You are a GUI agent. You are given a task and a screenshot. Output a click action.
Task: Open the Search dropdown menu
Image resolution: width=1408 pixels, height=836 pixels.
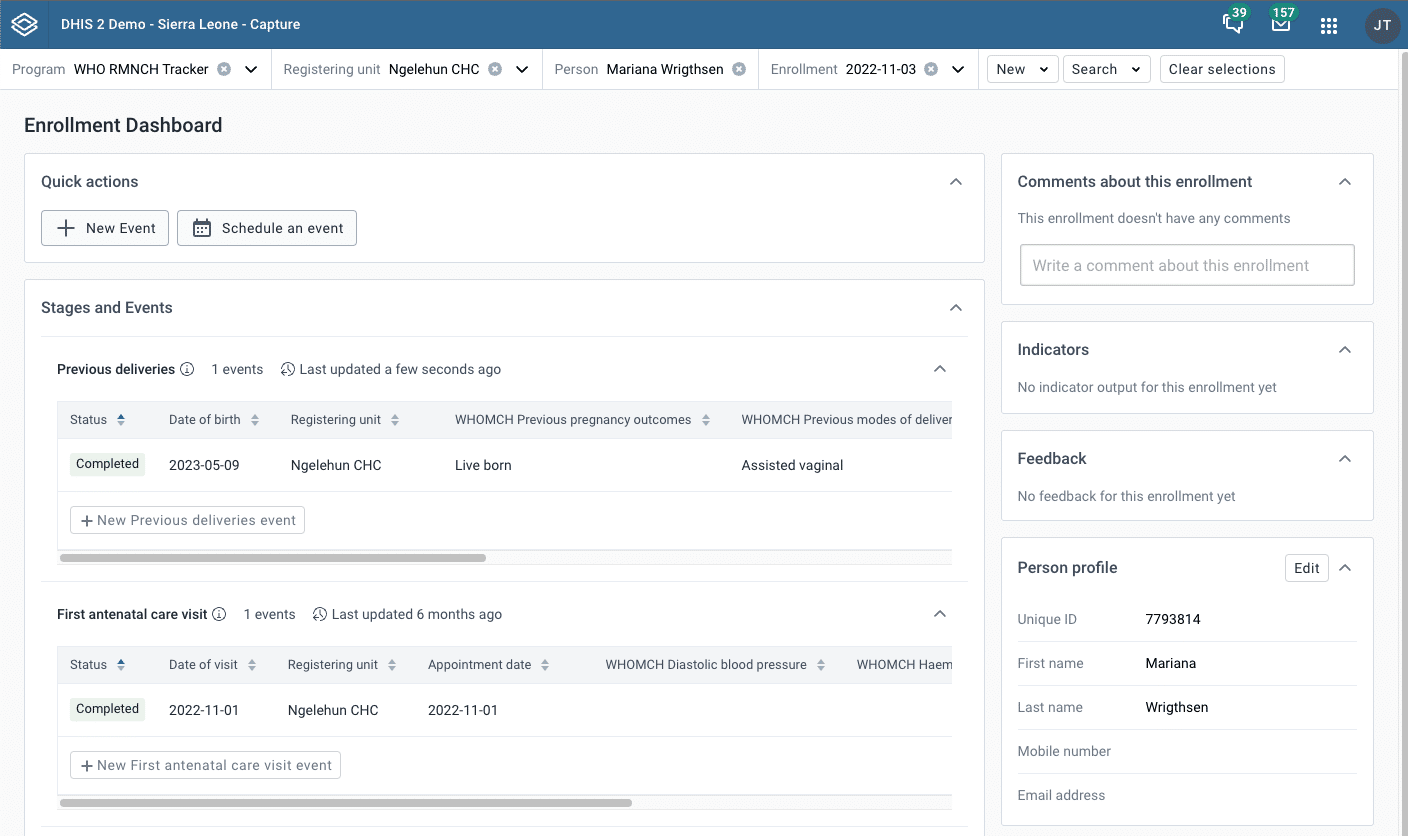[1107, 69]
